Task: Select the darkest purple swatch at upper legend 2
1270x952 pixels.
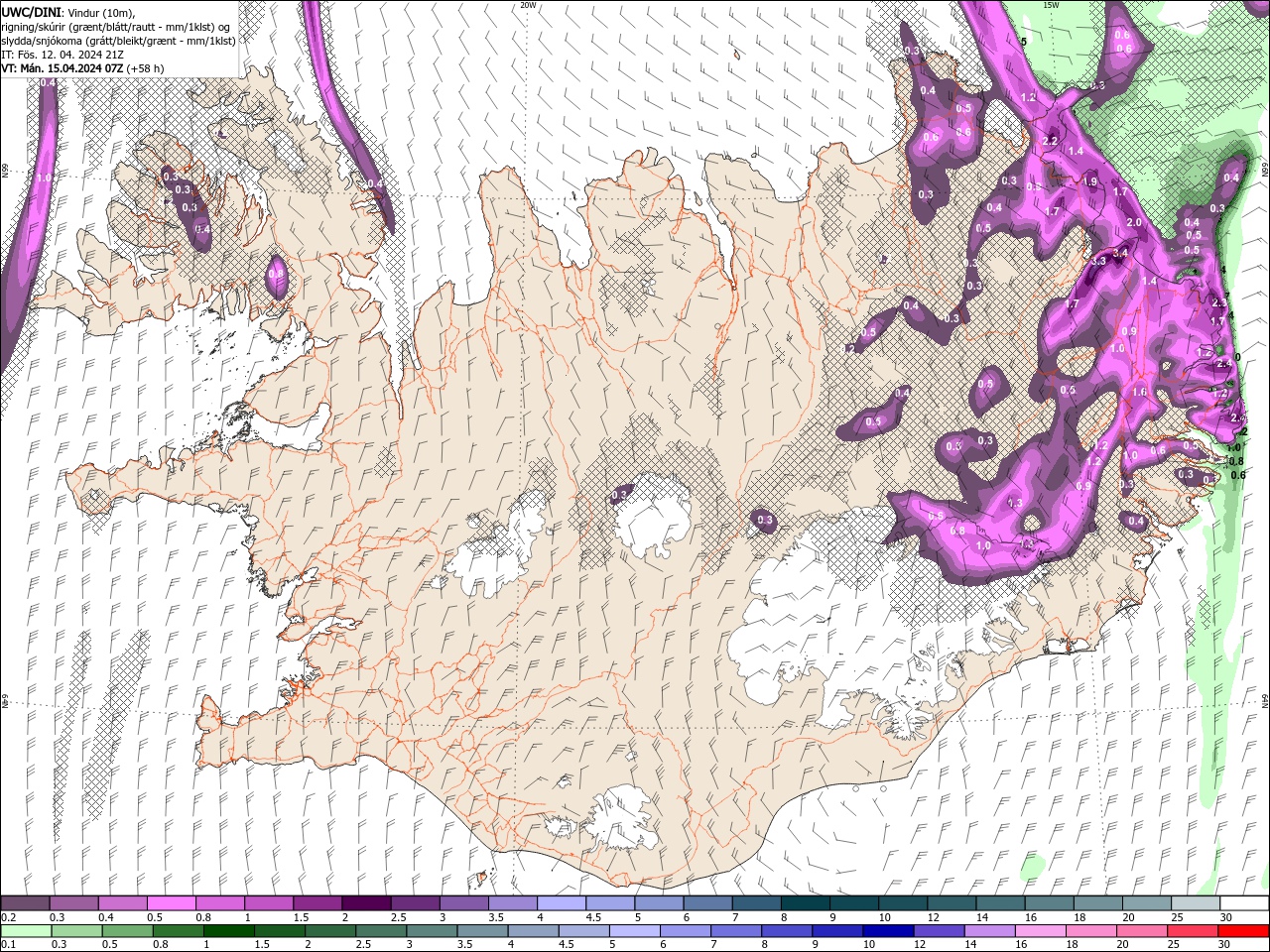Action: tap(366, 903)
